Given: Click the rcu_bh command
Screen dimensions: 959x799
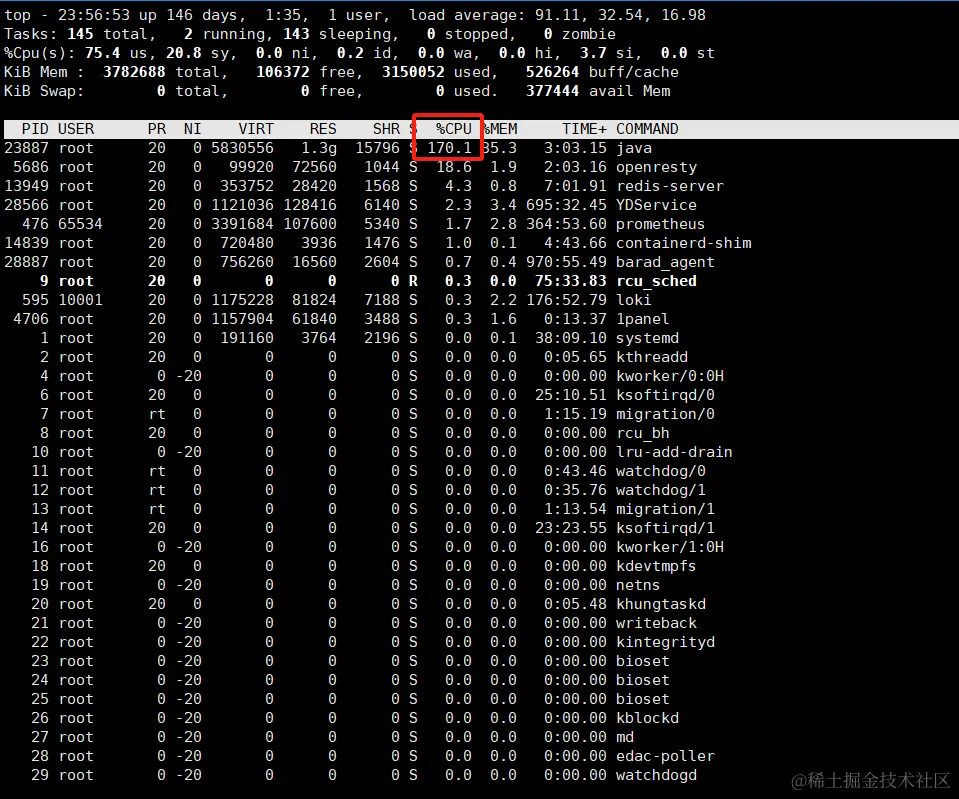Looking at the screenshot, I should pyautogui.click(x=643, y=433).
